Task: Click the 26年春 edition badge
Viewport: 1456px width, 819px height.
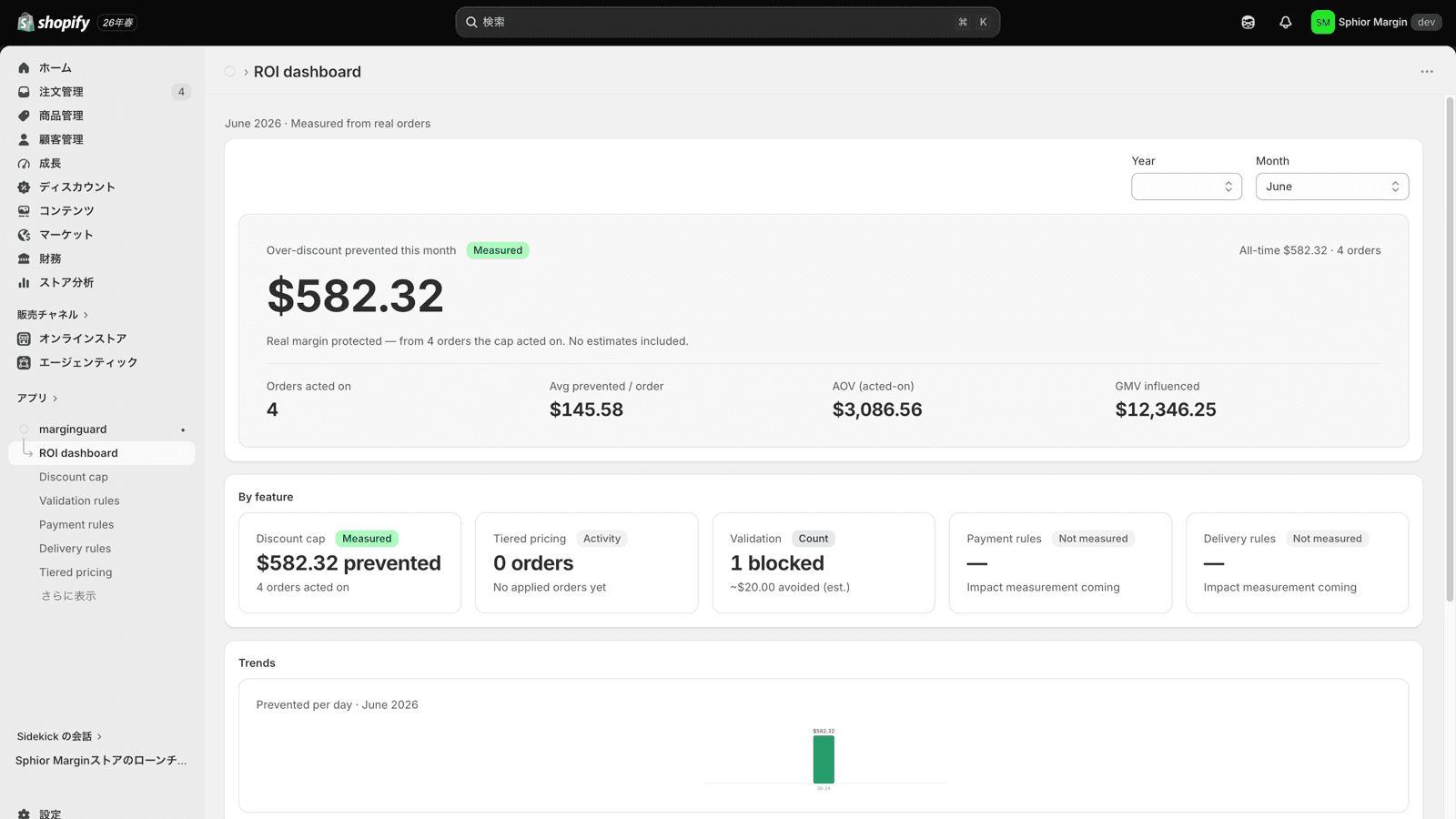Action: click(117, 23)
